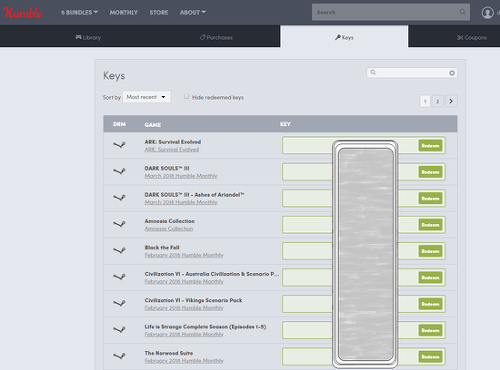This screenshot has height=370, width=500.
Task: Click Steam icon for The Norwood Suite
Action: (119, 356)
